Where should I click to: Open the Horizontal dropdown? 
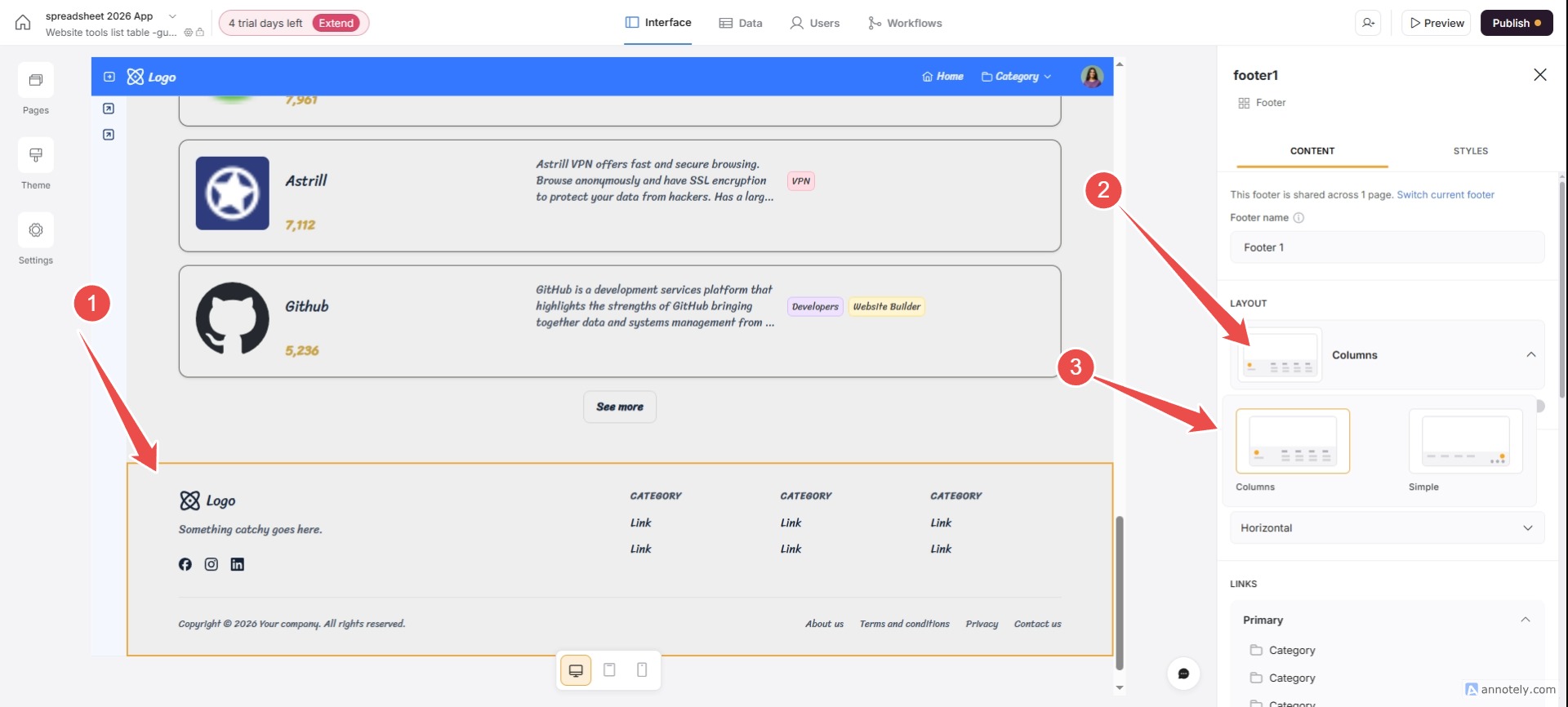[x=1387, y=528]
